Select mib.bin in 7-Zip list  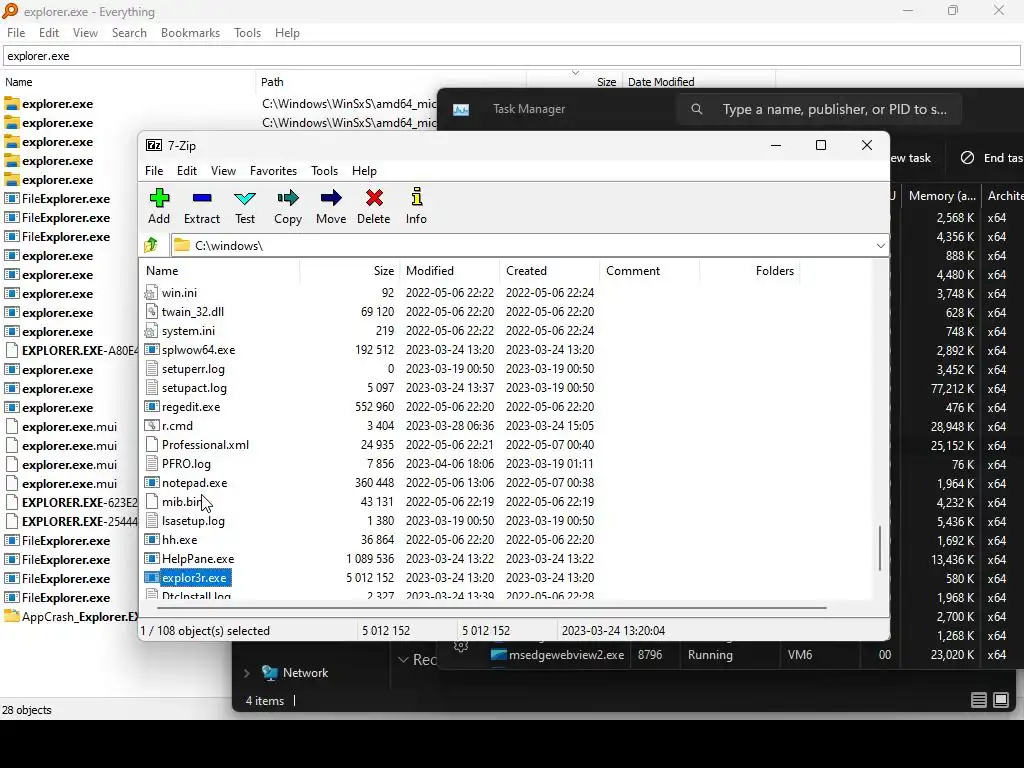click(x=182, y=502)
